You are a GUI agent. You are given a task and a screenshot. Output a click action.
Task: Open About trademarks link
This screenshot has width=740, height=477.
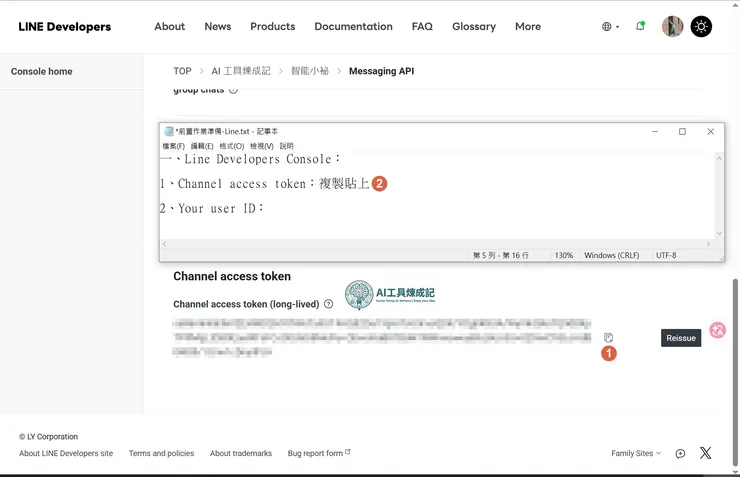pos(241,453)
